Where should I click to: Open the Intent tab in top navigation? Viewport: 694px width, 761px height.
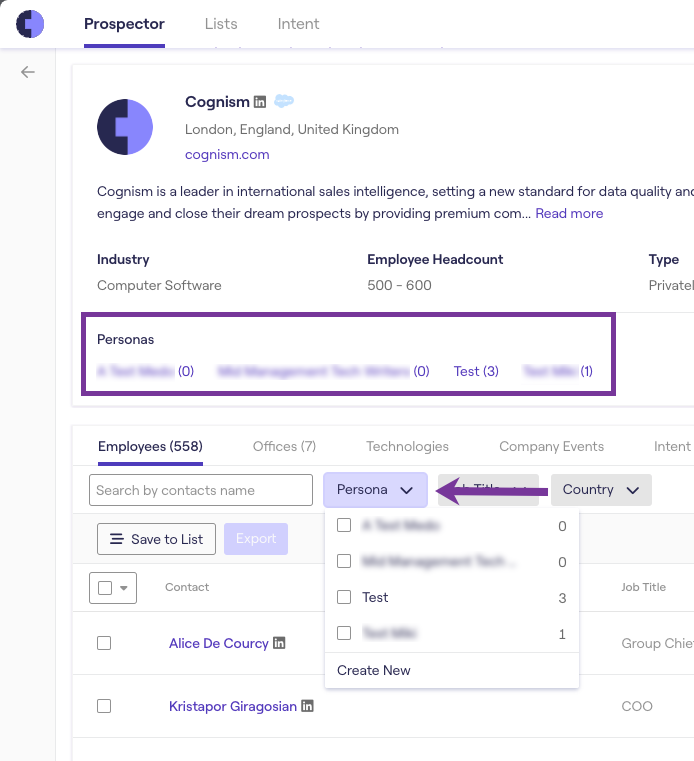coord(298,24)
